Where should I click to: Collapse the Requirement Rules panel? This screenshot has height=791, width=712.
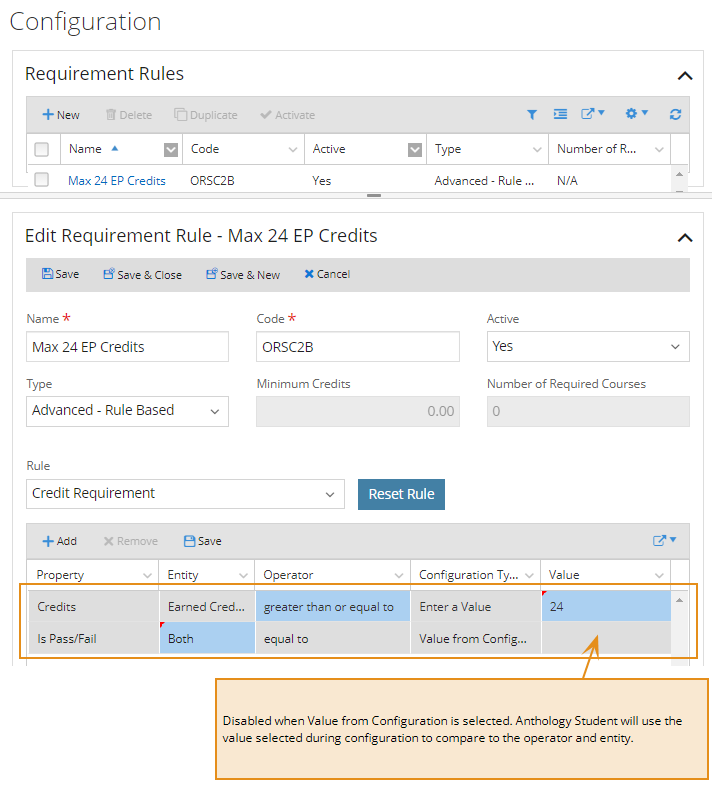[685, 76]
